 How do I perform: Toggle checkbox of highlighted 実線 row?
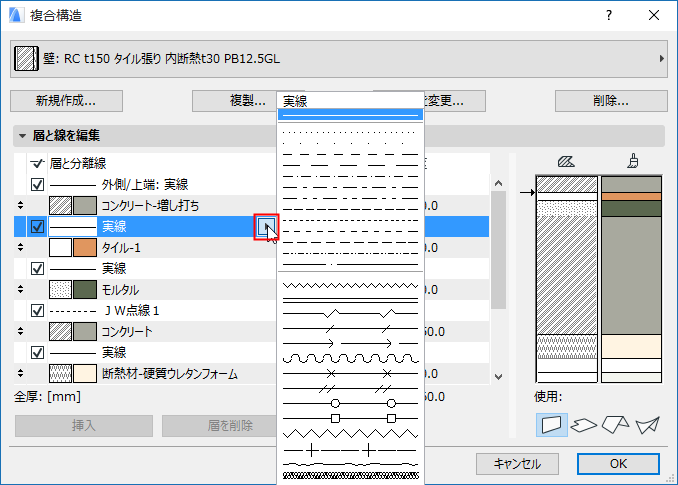pos(37,227)
